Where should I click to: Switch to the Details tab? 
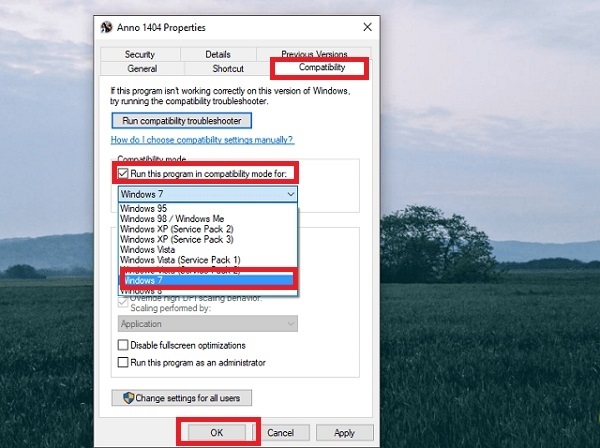click(218, 54)
